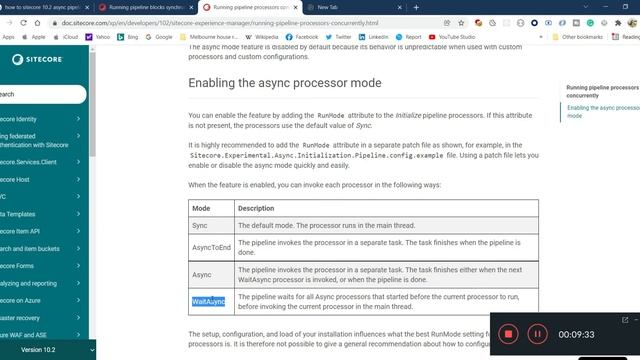
Task: Go to browser home page icon
Action: click(x=37, y=23)
